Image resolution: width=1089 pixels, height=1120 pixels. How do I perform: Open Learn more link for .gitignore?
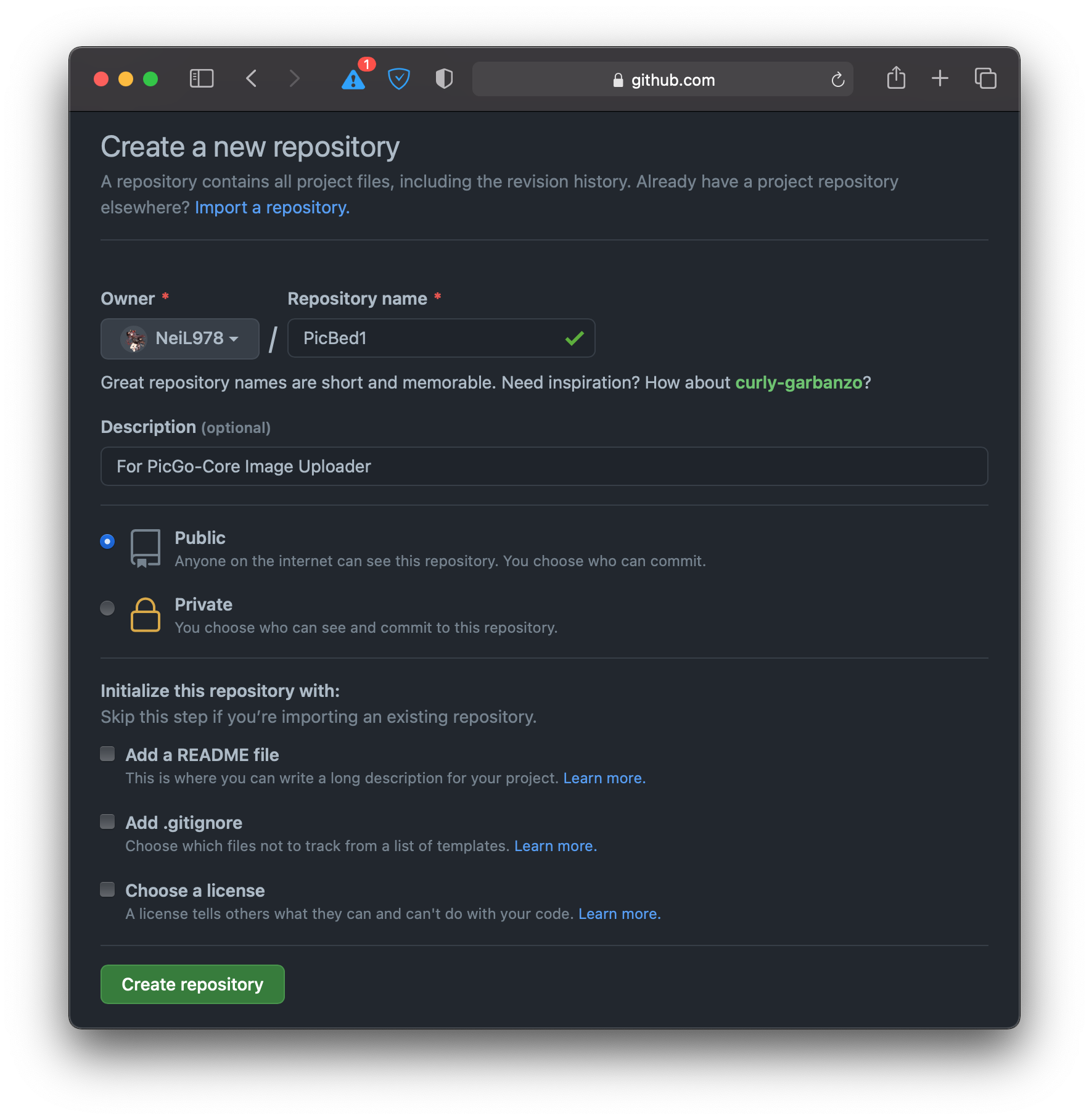click(x=556, y=846)
